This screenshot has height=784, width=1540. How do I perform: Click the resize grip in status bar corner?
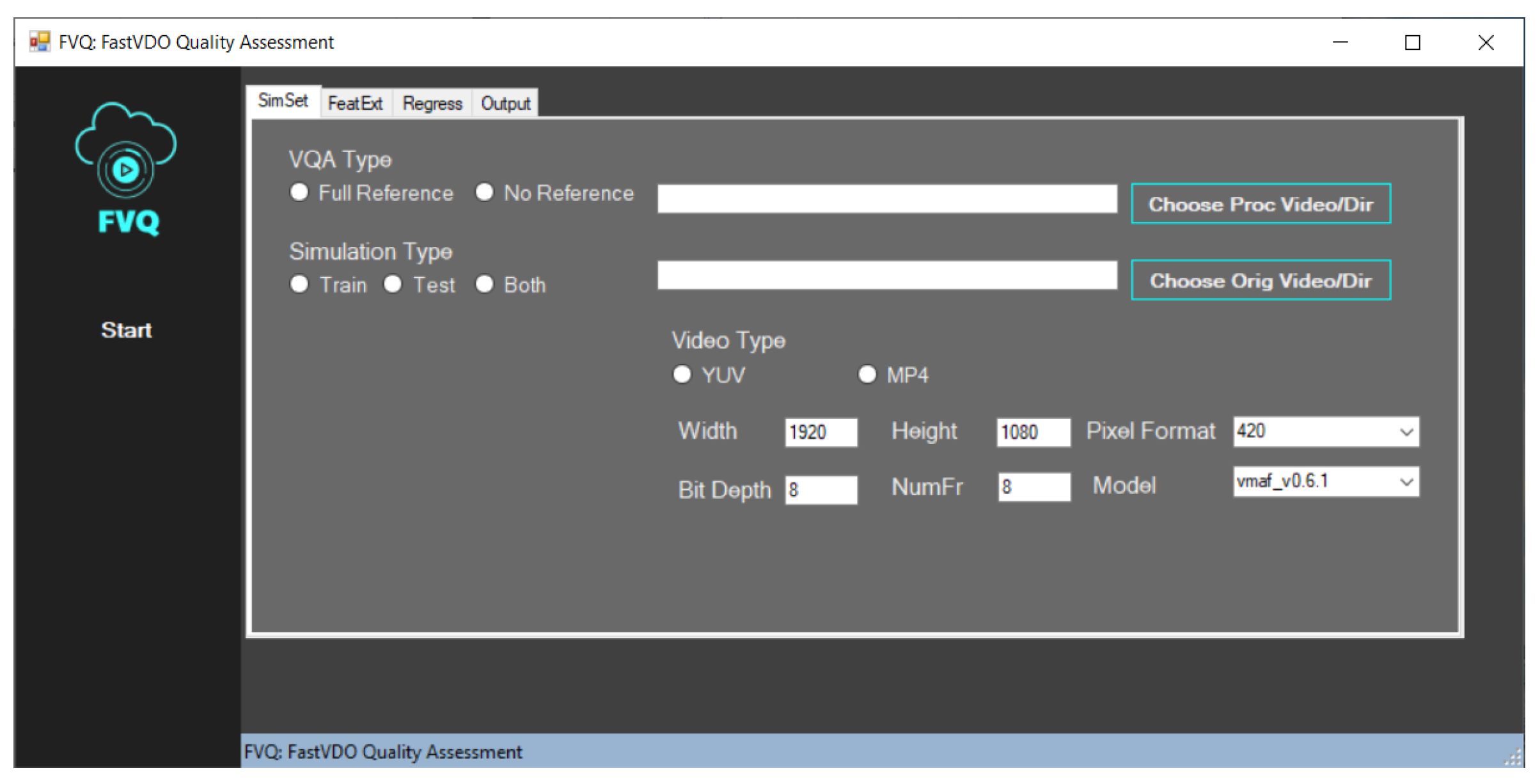1513,757
